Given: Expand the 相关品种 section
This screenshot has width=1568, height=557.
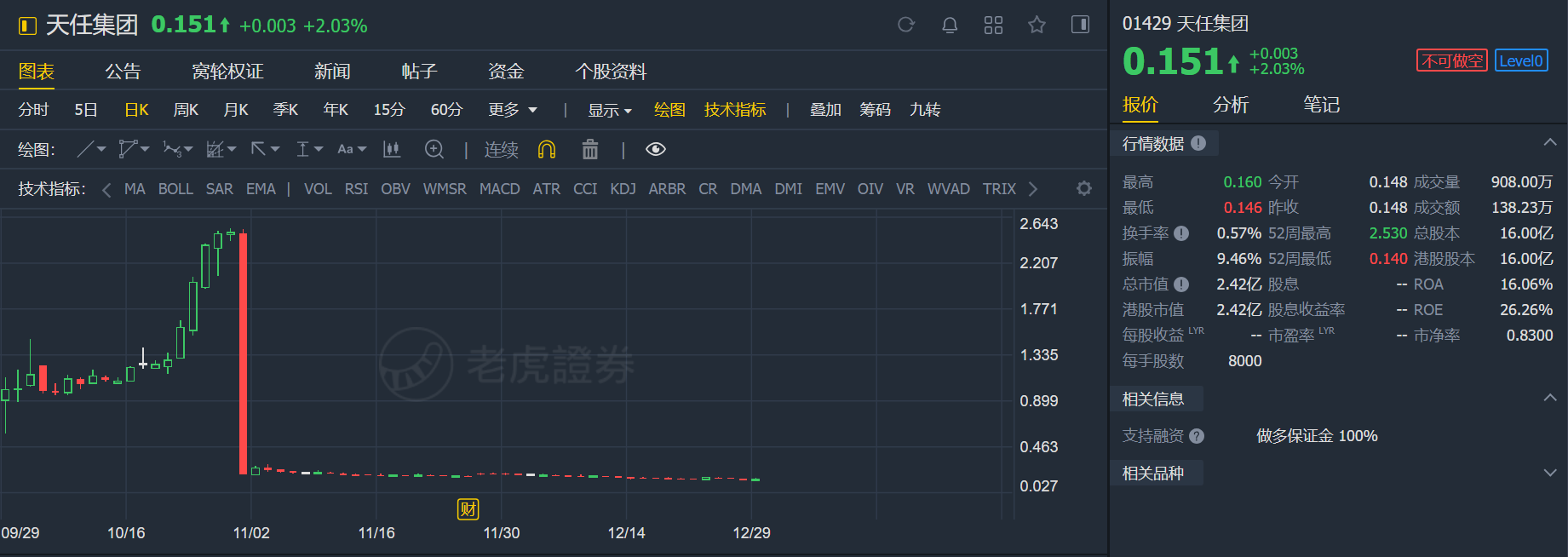Looking at the screenshot, I should click(x=1549, y=472).
